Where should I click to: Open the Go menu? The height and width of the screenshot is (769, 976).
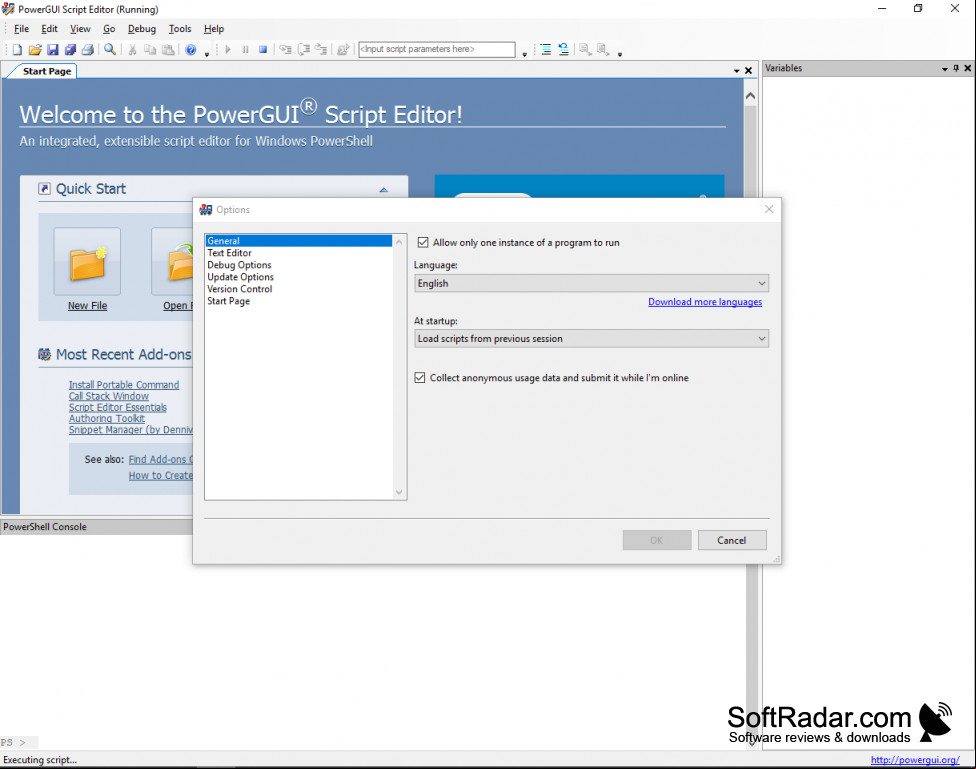point(110,29)
